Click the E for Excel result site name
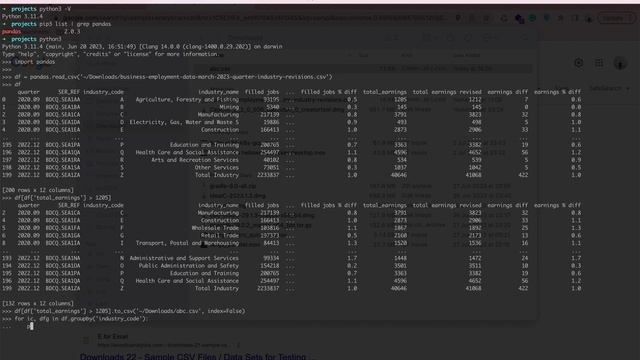Screen dimensions: 640x360 (x=113, y=337)
